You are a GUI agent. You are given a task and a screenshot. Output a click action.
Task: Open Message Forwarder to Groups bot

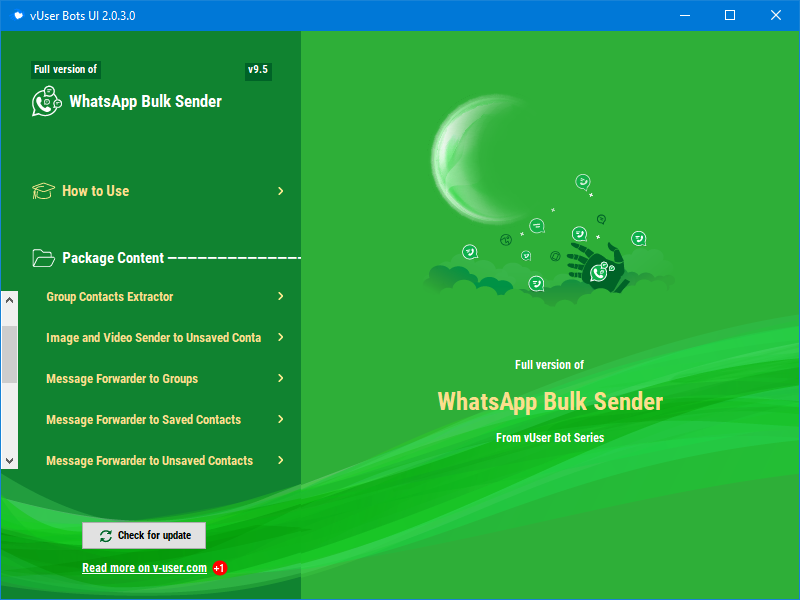click(122, 379)
